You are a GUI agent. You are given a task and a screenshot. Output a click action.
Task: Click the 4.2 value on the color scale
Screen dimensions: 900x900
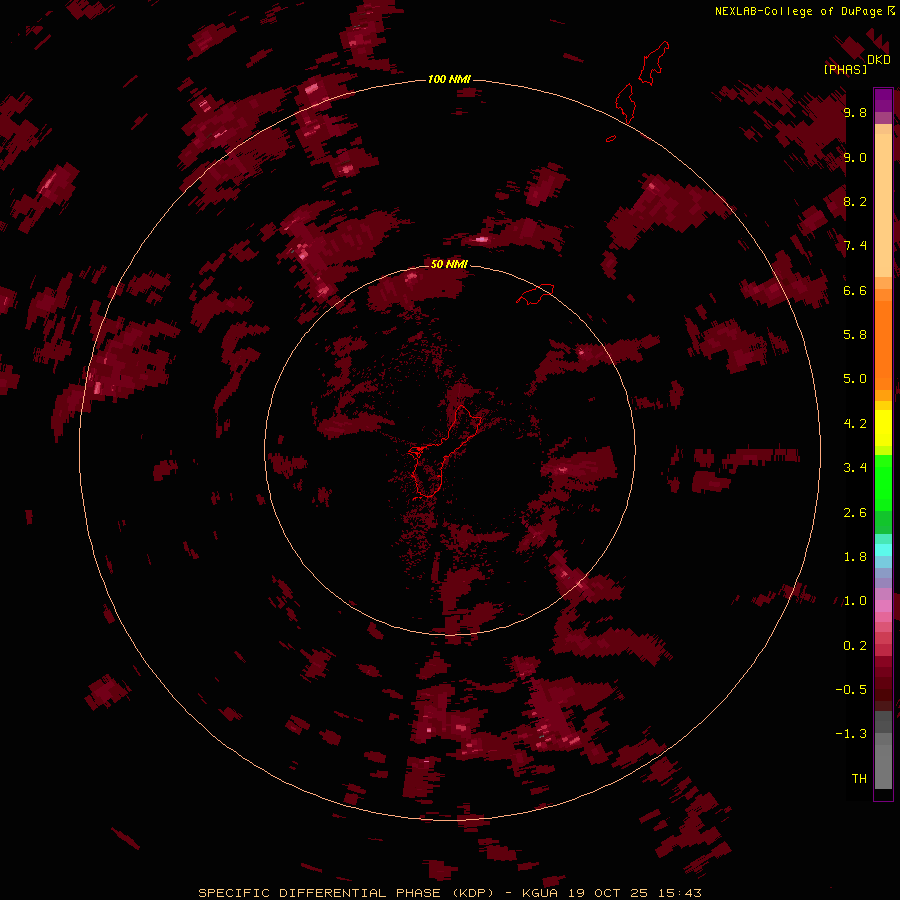pyautogui.click(x=855, y=424)
